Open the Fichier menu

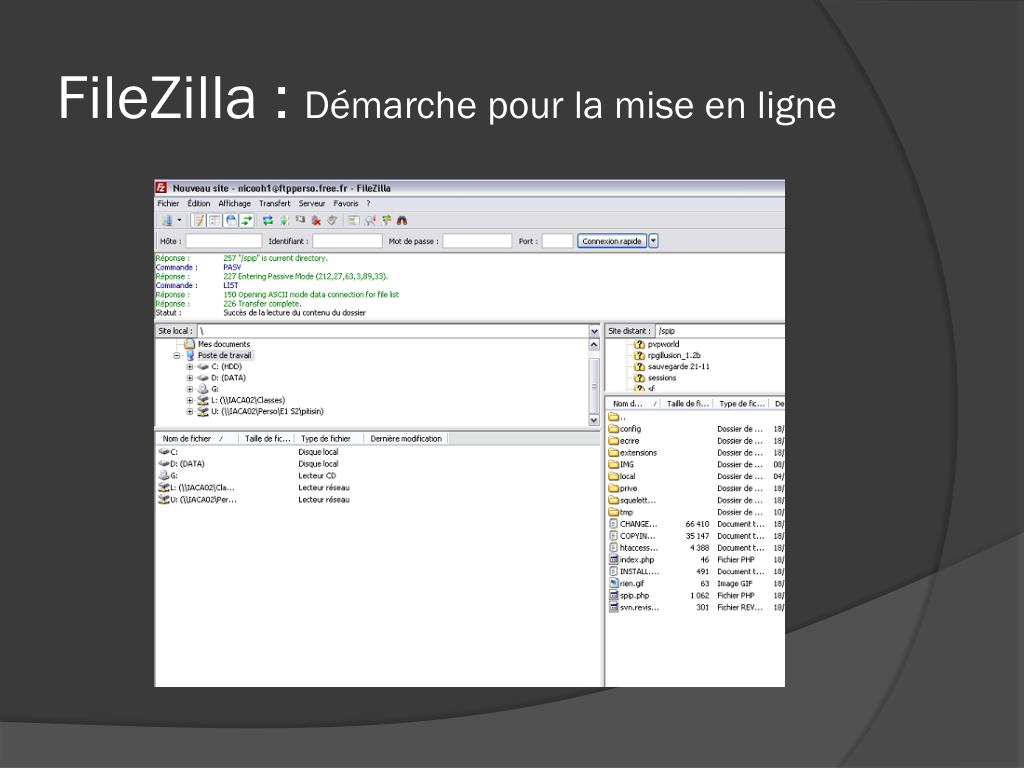coord(168,204)
